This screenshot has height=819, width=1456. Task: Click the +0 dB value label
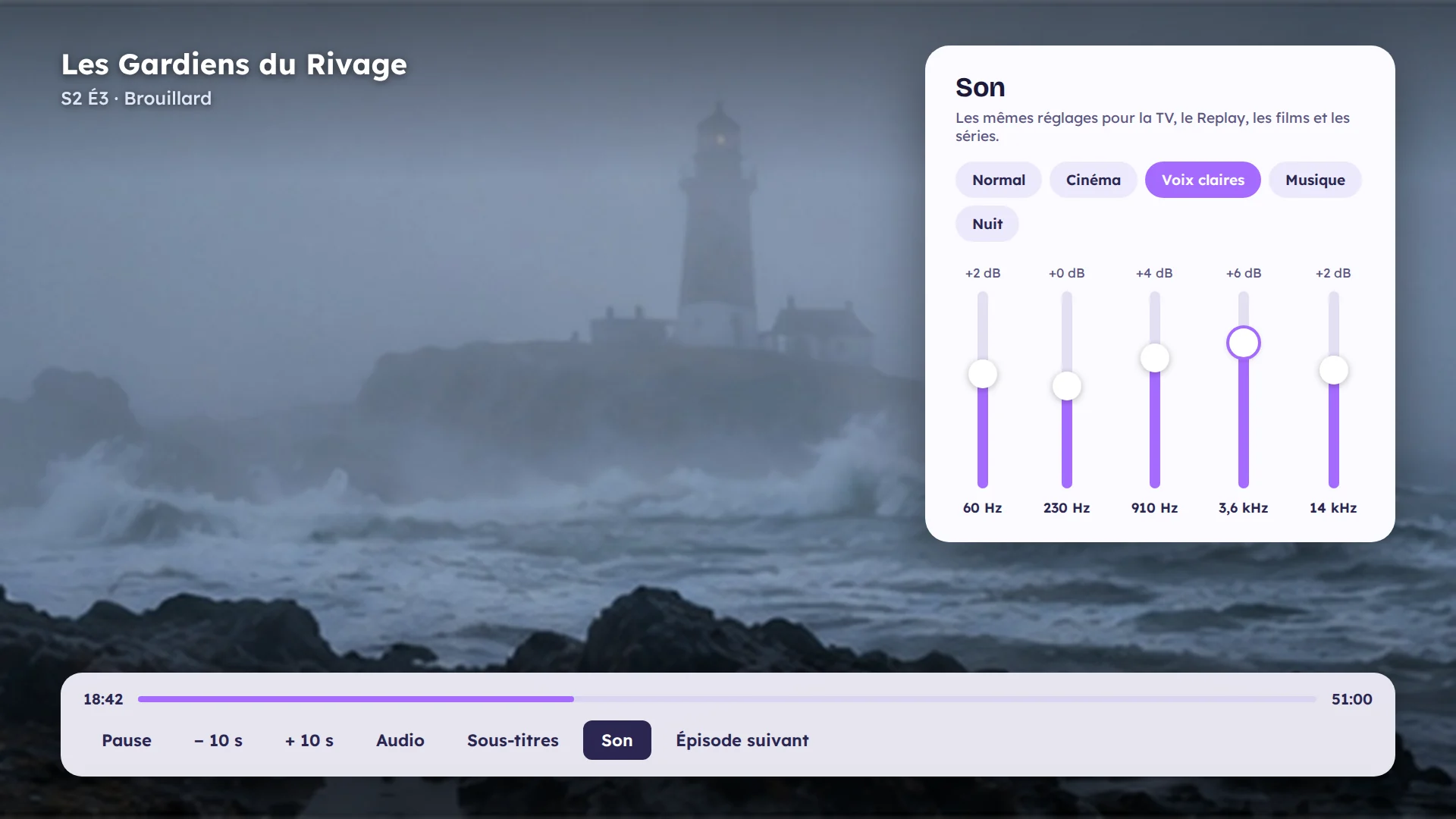[x=1067, y=273]
